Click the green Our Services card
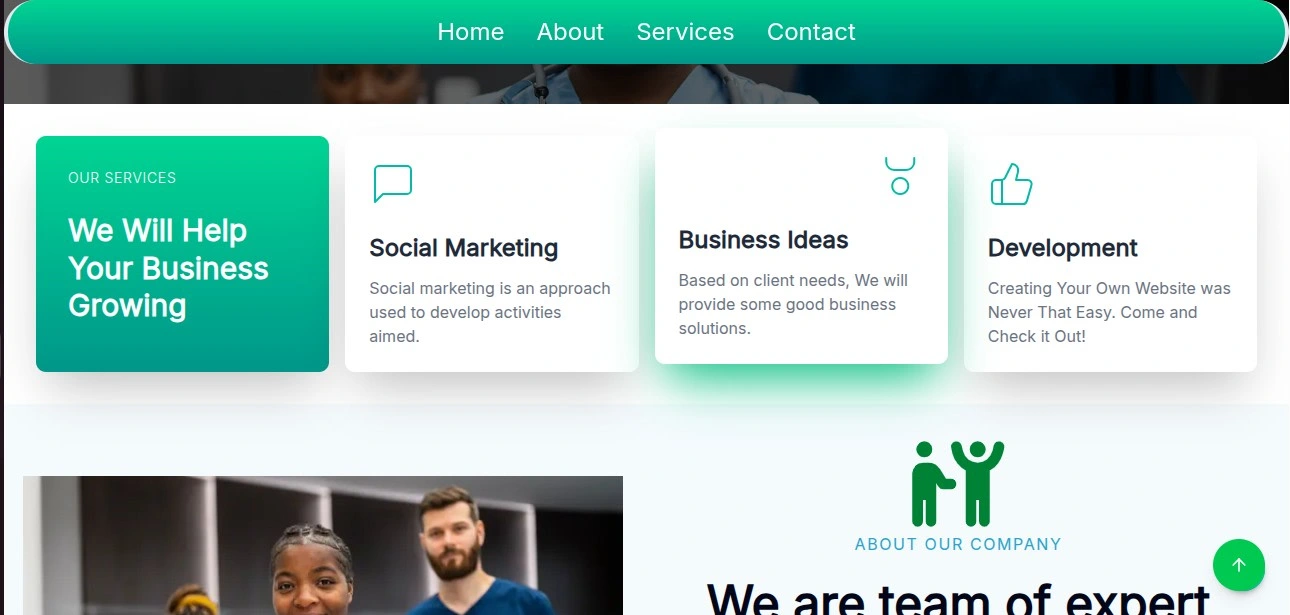This screenshot has height=615, width=1290. point(182,254)
